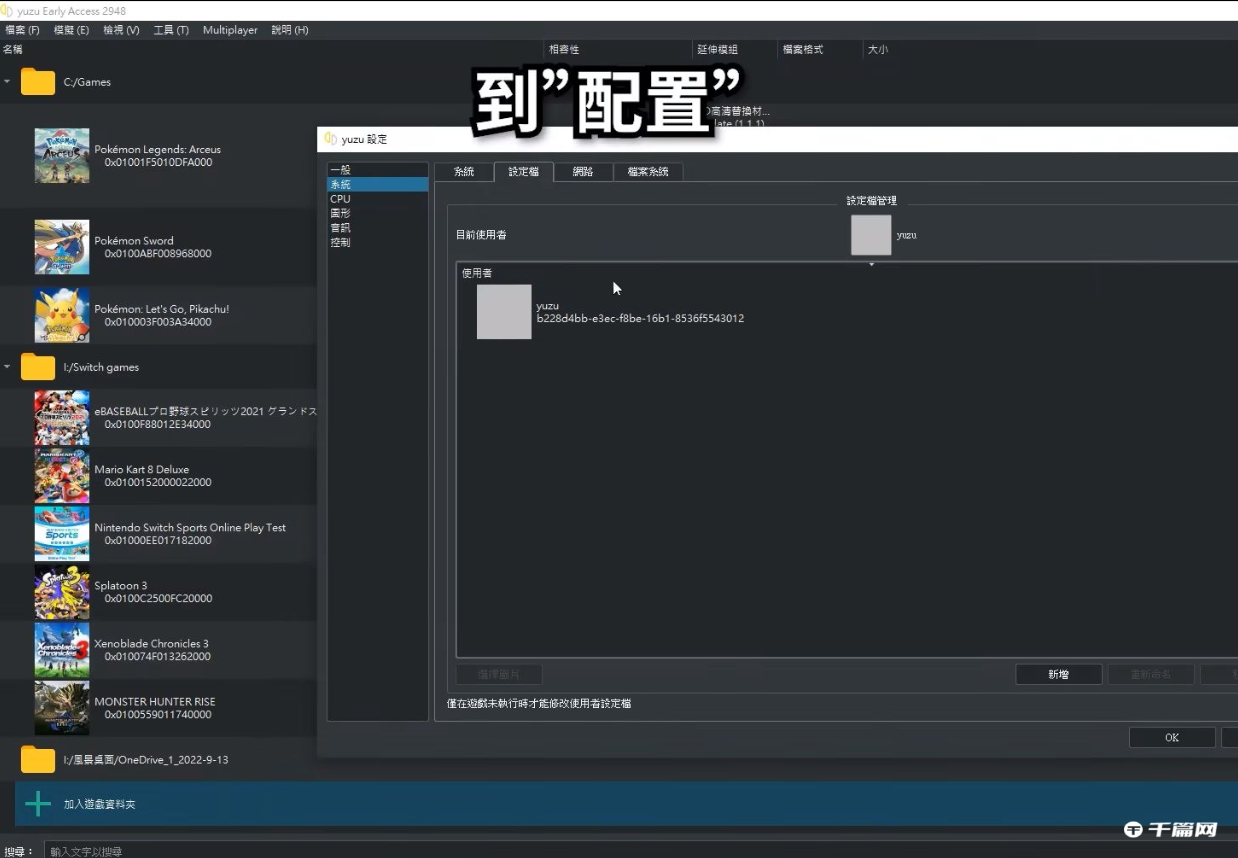
Task: Select the Pokémon Sword game icon
Action: (61, 247)
